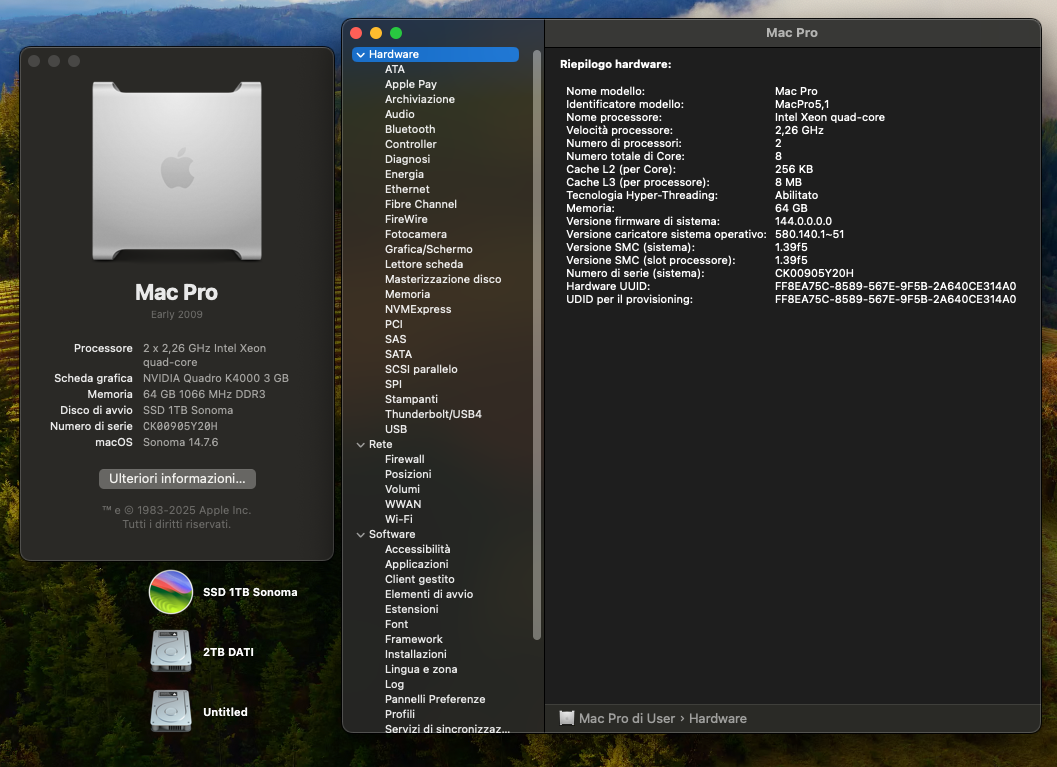The image size is (1057, 767).
Task: Select the SAS entry
Action: pyautogui.click(x=396, y=339)
